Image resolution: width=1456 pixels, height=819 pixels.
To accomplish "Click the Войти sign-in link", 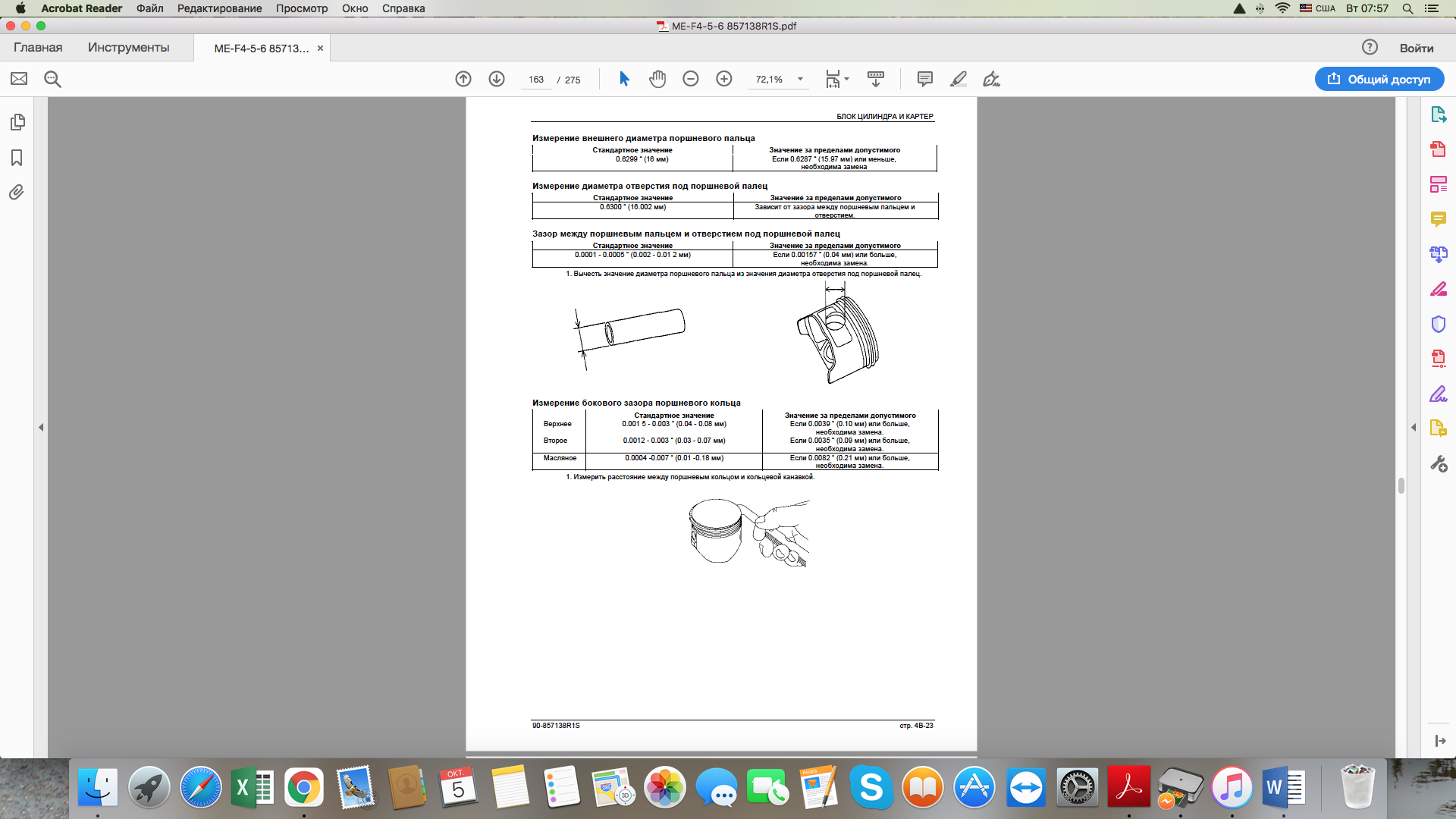I will [1416, 48].
